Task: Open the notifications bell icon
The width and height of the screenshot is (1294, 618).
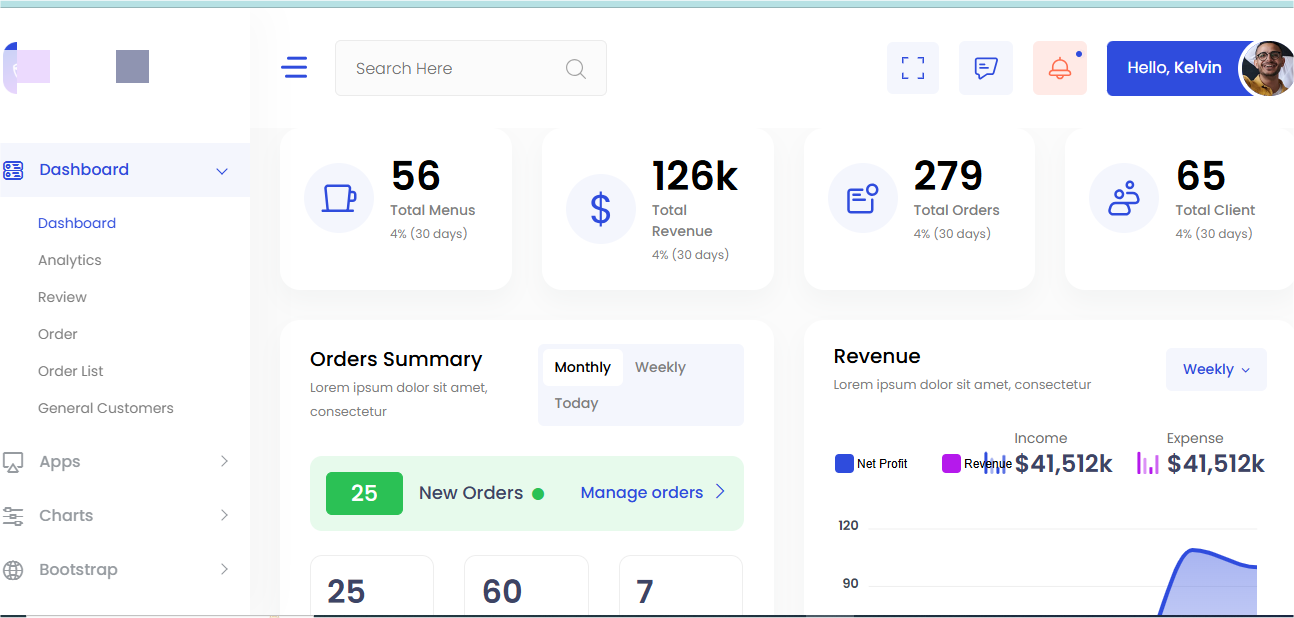Action: [1060, 68]
